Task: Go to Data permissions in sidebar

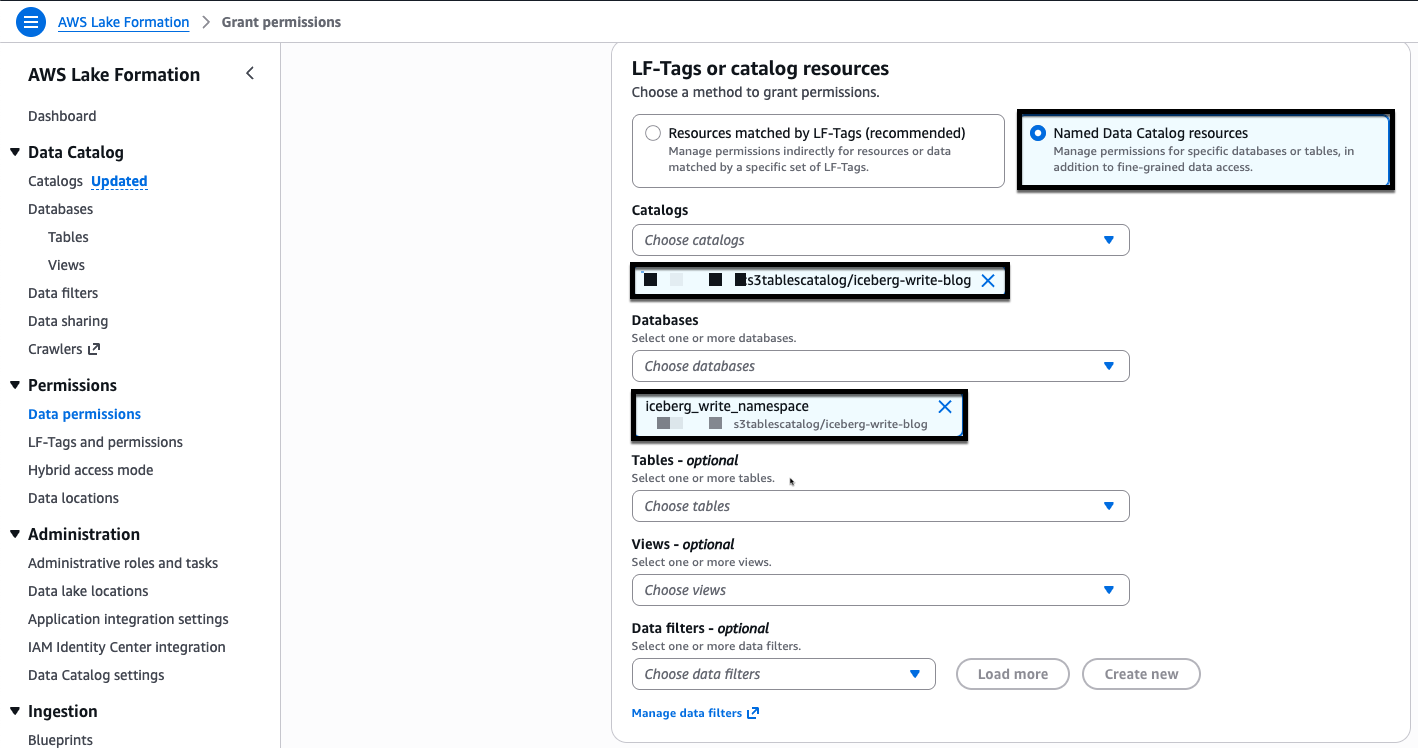Action: pyautogui.click(x=84, y=414)
